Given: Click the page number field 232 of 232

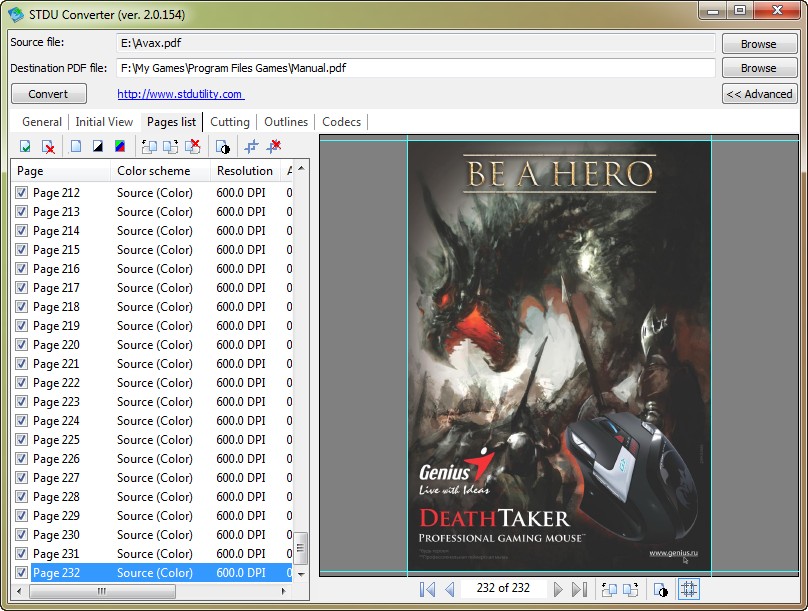Looking at the screenshot, I should tap(503, 588).
